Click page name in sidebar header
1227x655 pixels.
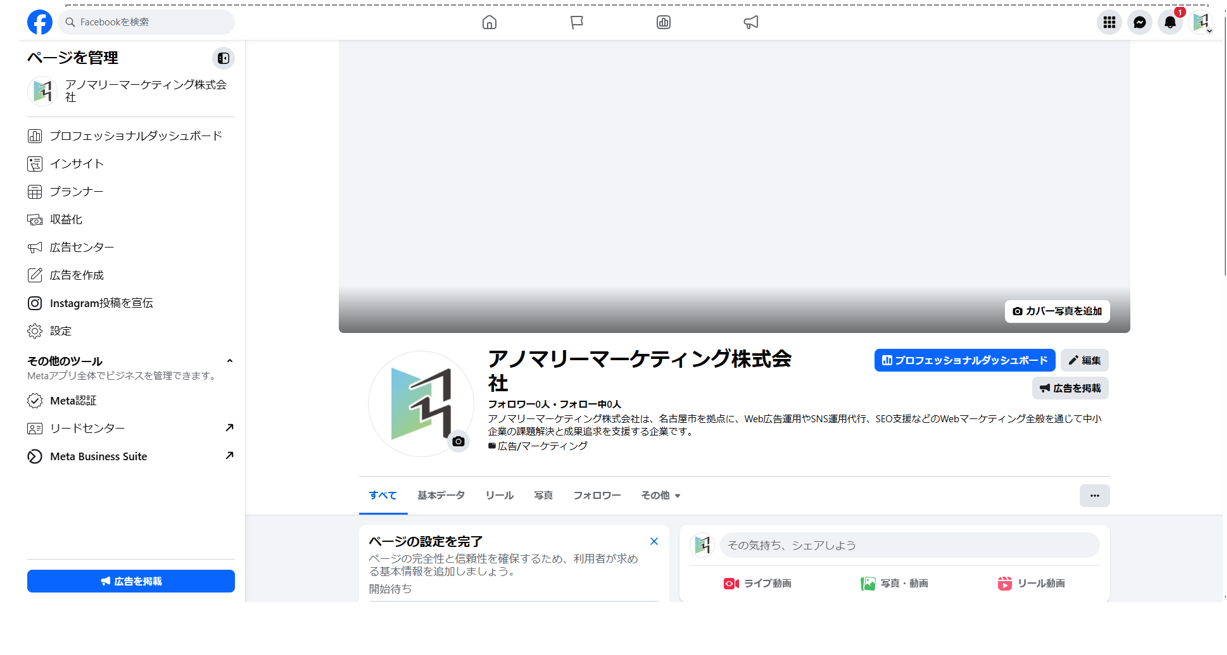click(x=146, y=91)
